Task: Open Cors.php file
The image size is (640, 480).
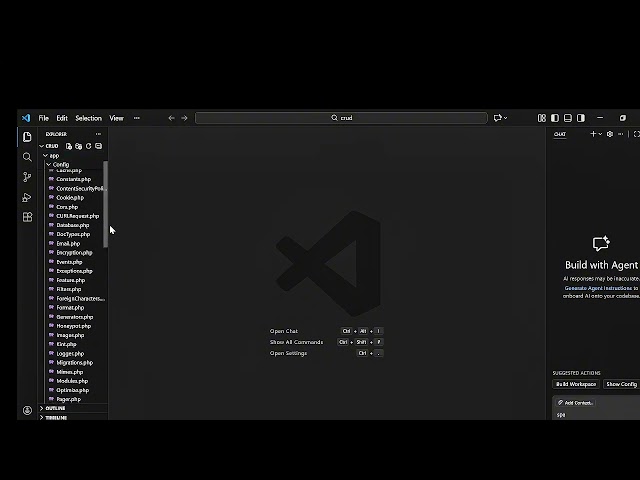Action: [x=67, y=207]
